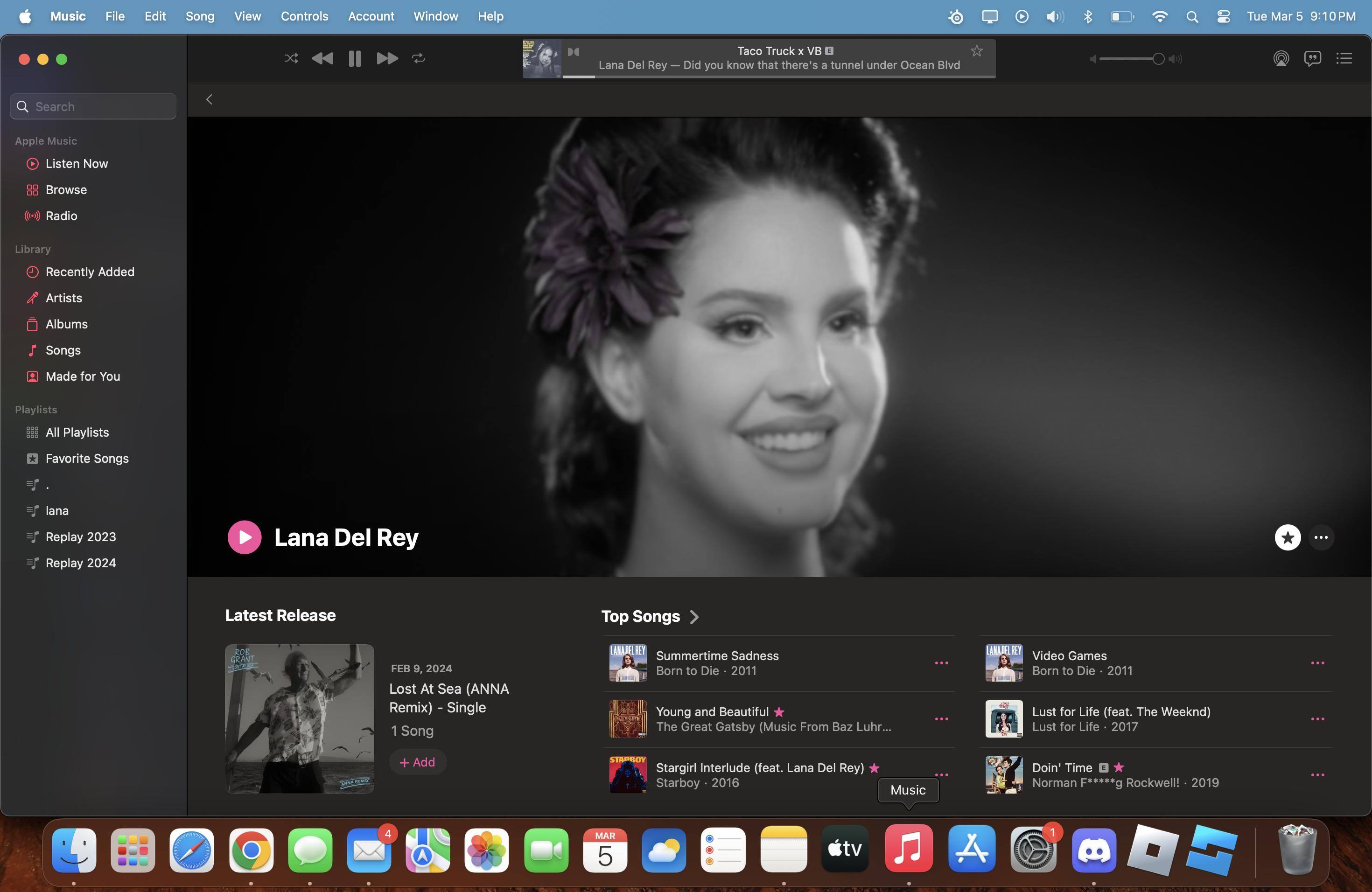Toggle shuffle mode
Viewport: 1372px width, 892px height.
click(x=291, y=58)
